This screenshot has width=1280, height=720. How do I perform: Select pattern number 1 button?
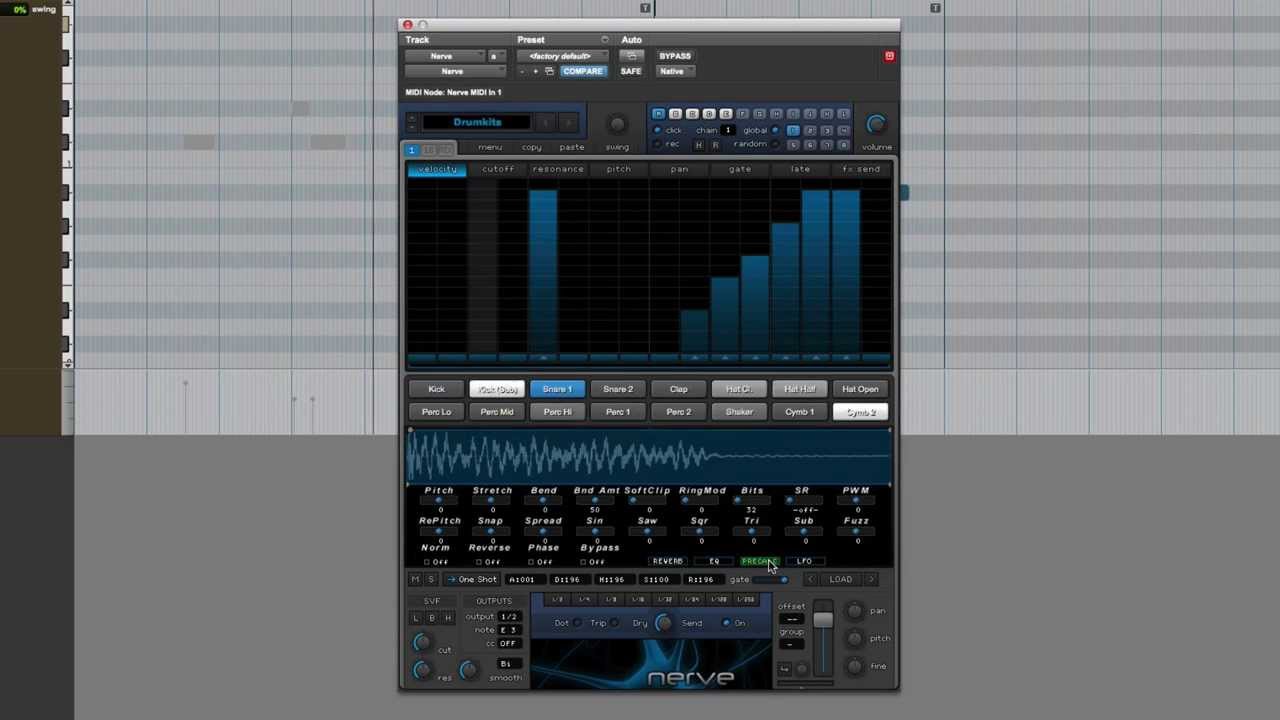[793, 130]
